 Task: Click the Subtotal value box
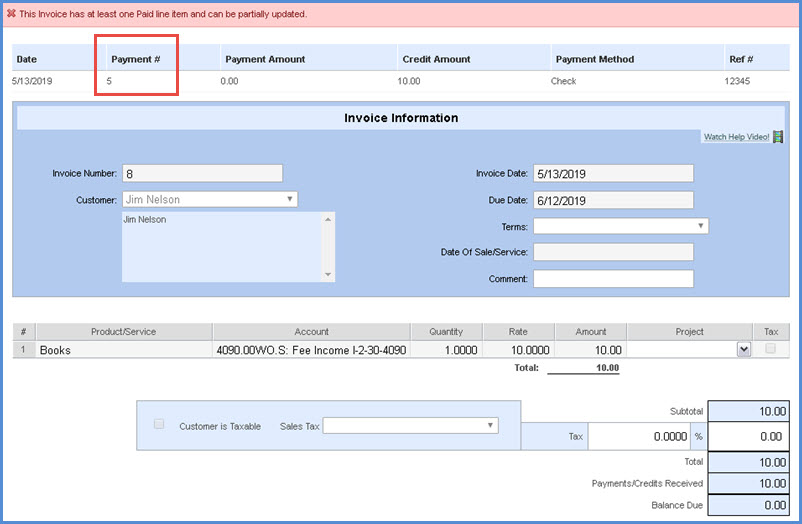pos(749,411)
